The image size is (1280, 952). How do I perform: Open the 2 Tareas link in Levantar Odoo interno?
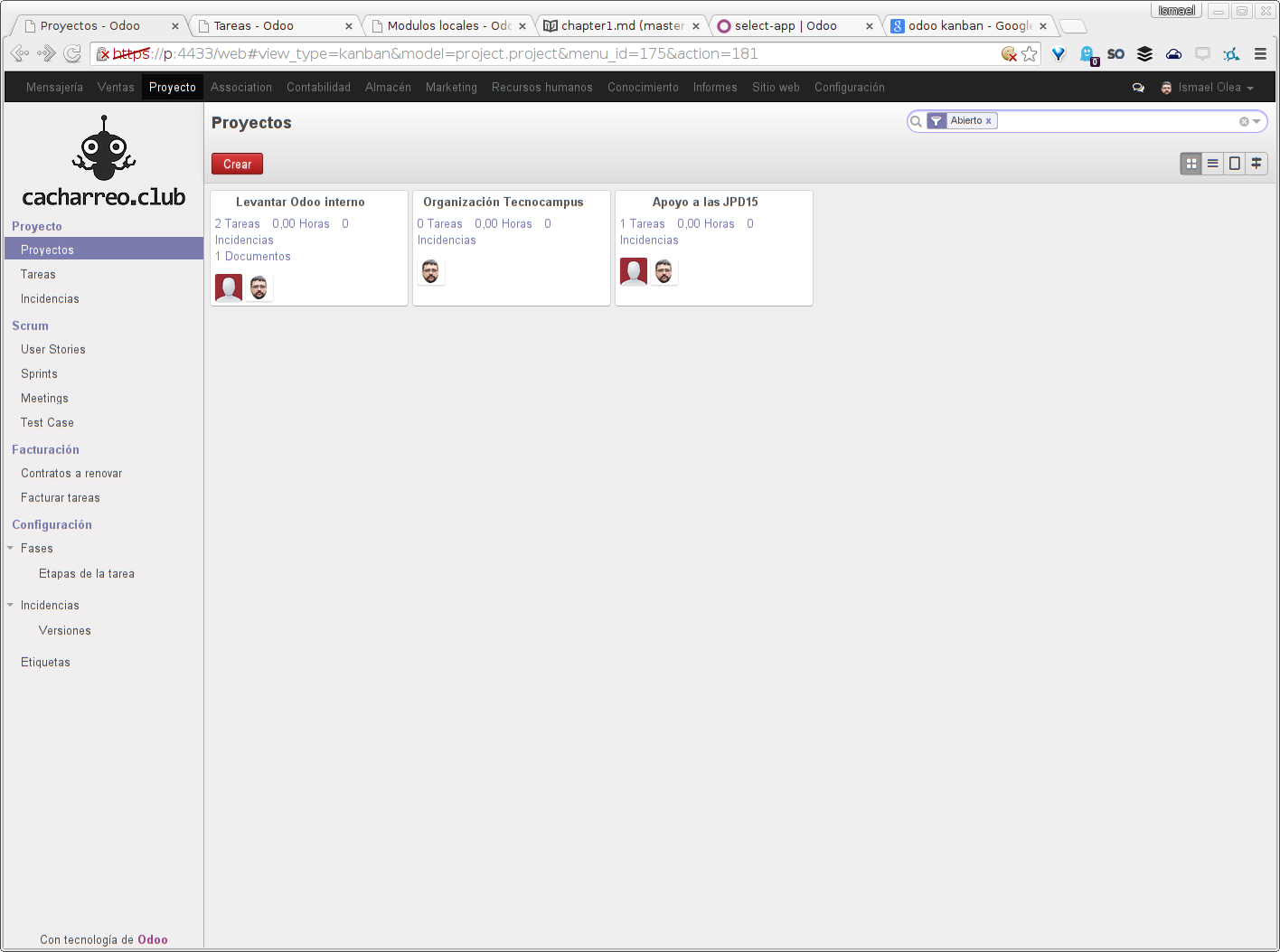(x=237, y=223)
